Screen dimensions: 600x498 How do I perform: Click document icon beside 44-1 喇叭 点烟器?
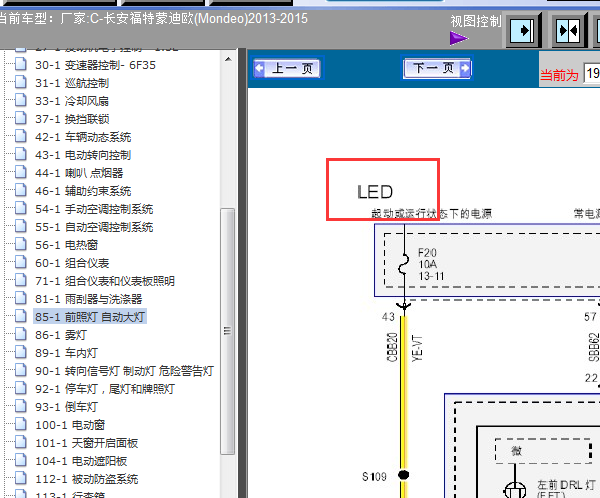click(x=21, y=172)
